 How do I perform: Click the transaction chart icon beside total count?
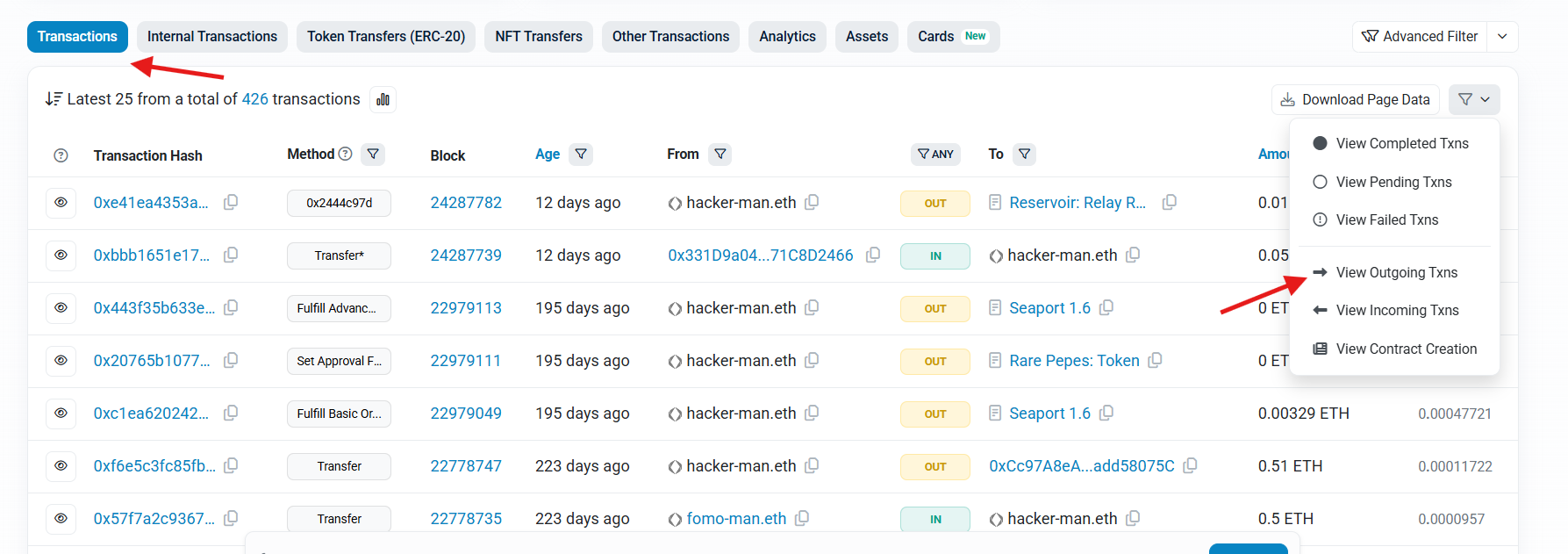(x=383, y=100)
